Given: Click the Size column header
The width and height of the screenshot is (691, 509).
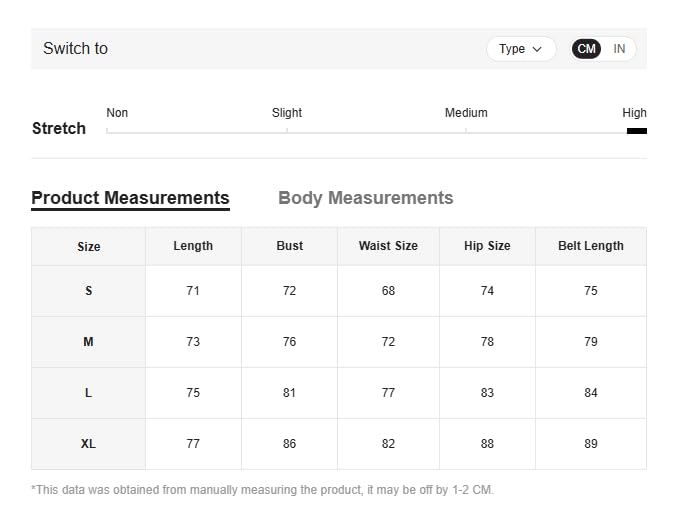Looking at the screenshot, I should [x=88, y=247].
